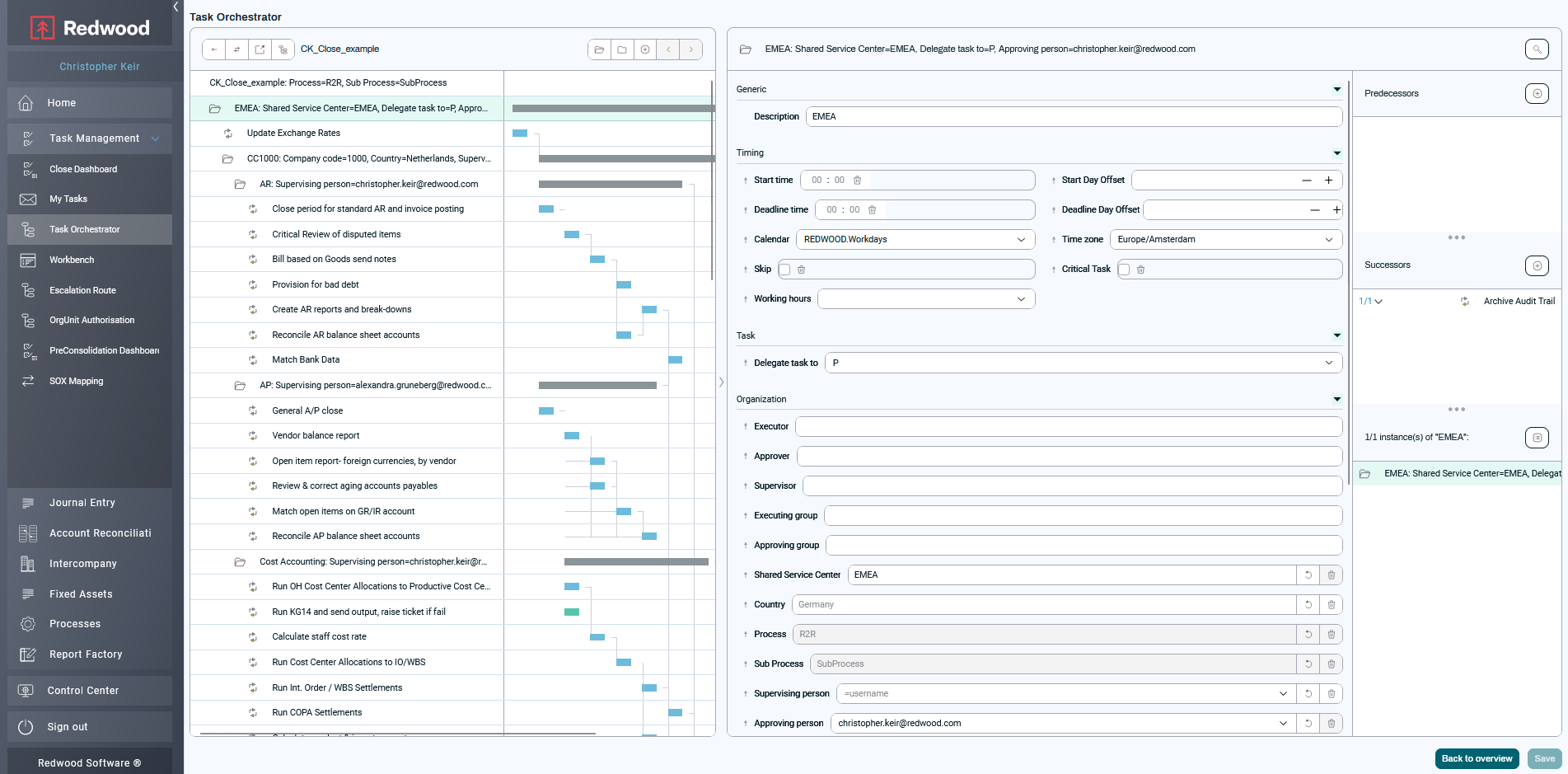Screen dimensions: 1568x774
Task: Enable the Skip checkbox
Action: (784, 270)
